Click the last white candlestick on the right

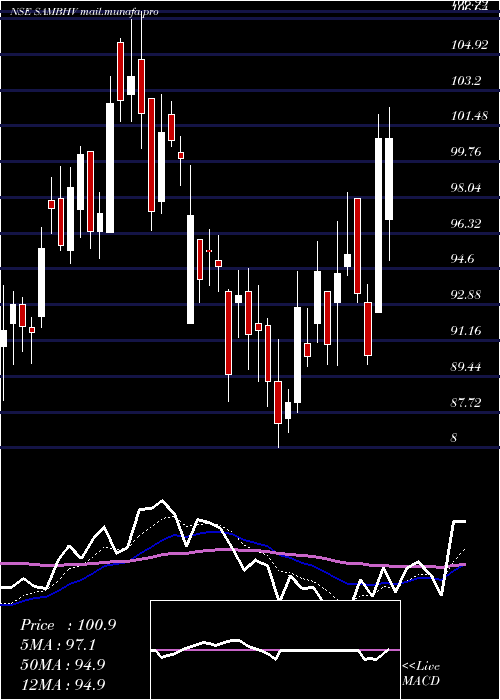click(389, 179)
